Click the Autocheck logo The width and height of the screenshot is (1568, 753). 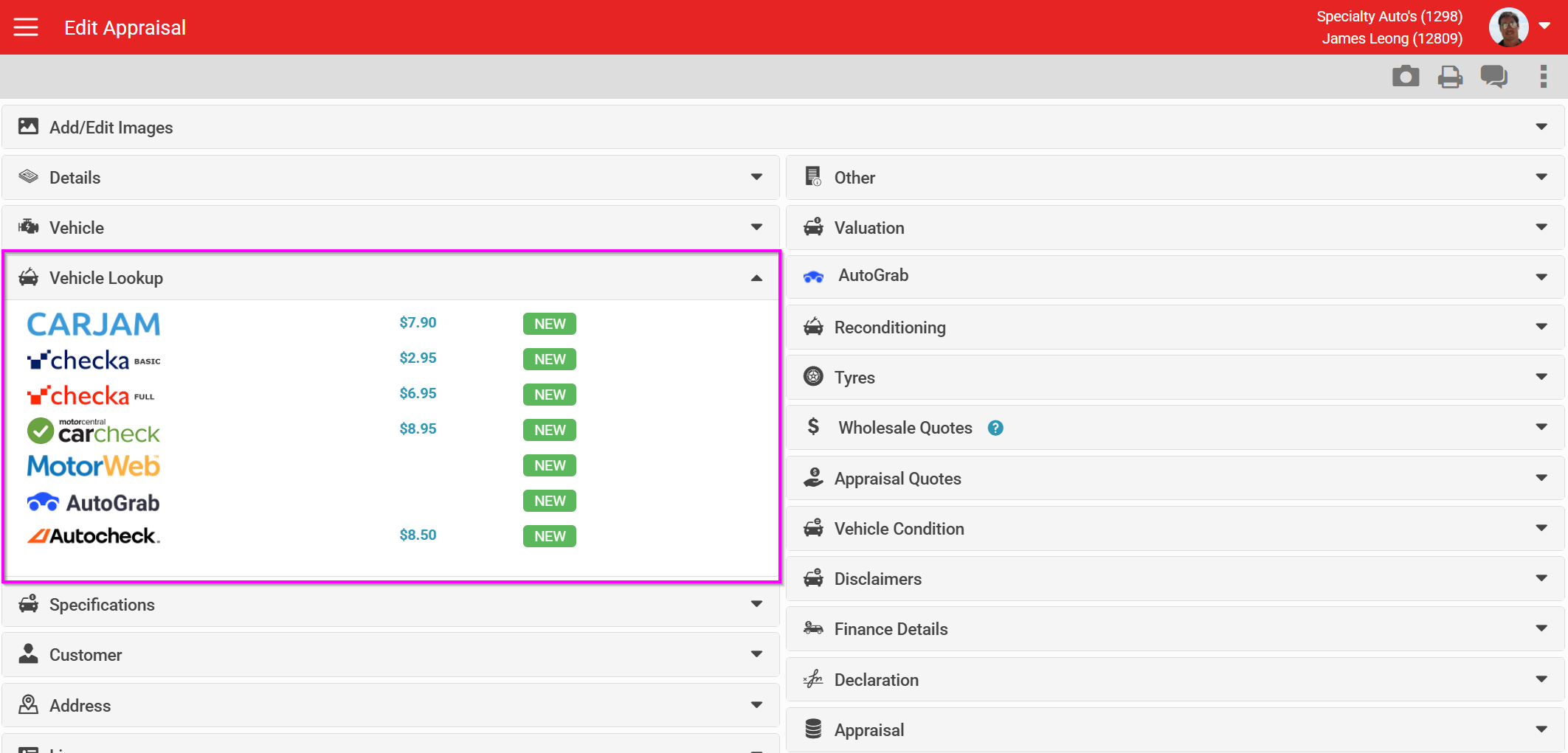click(x=94, y=535)
